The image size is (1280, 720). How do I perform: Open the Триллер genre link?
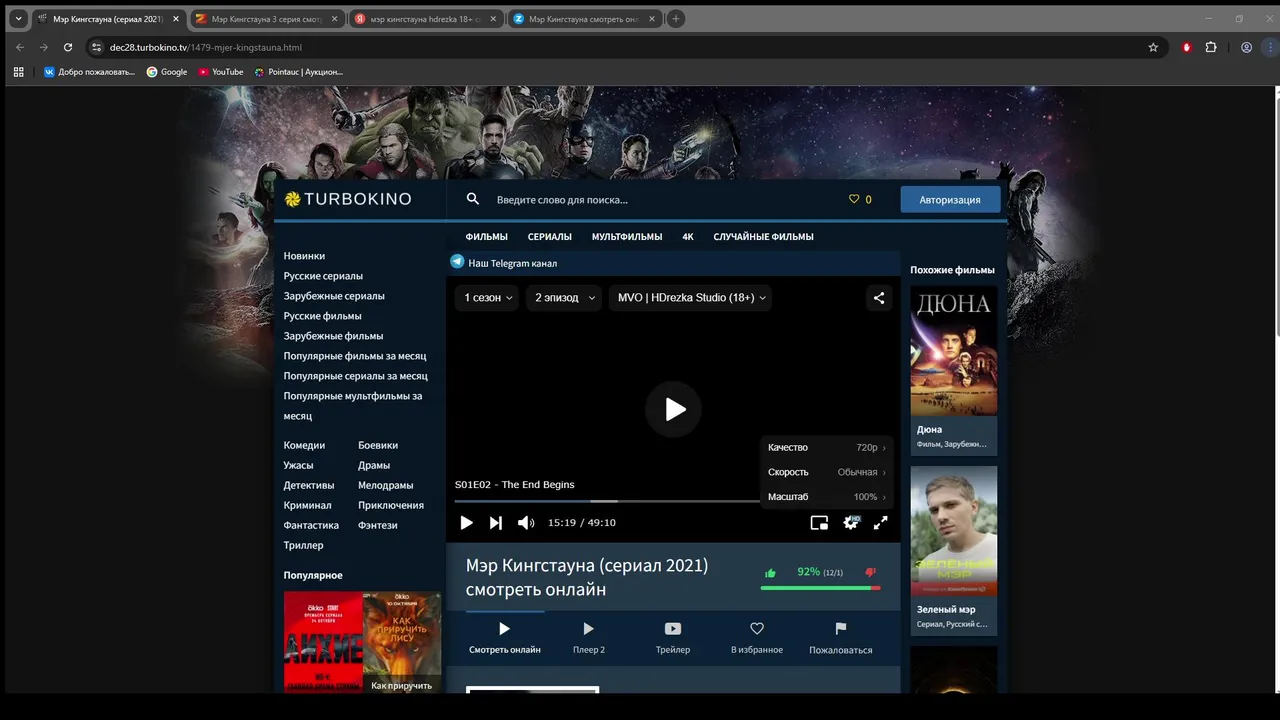coord(304,545)
